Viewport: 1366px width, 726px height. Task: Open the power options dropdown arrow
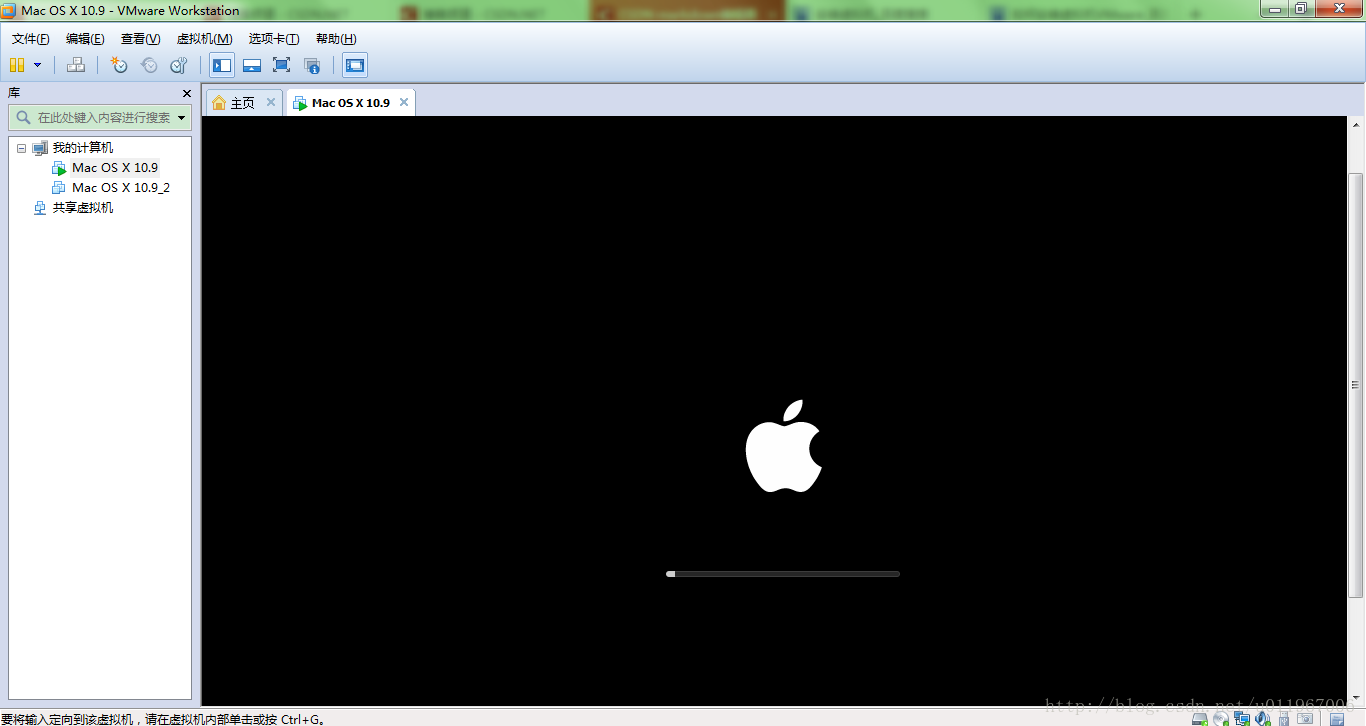pyautogui.click(x=38, y=65)
